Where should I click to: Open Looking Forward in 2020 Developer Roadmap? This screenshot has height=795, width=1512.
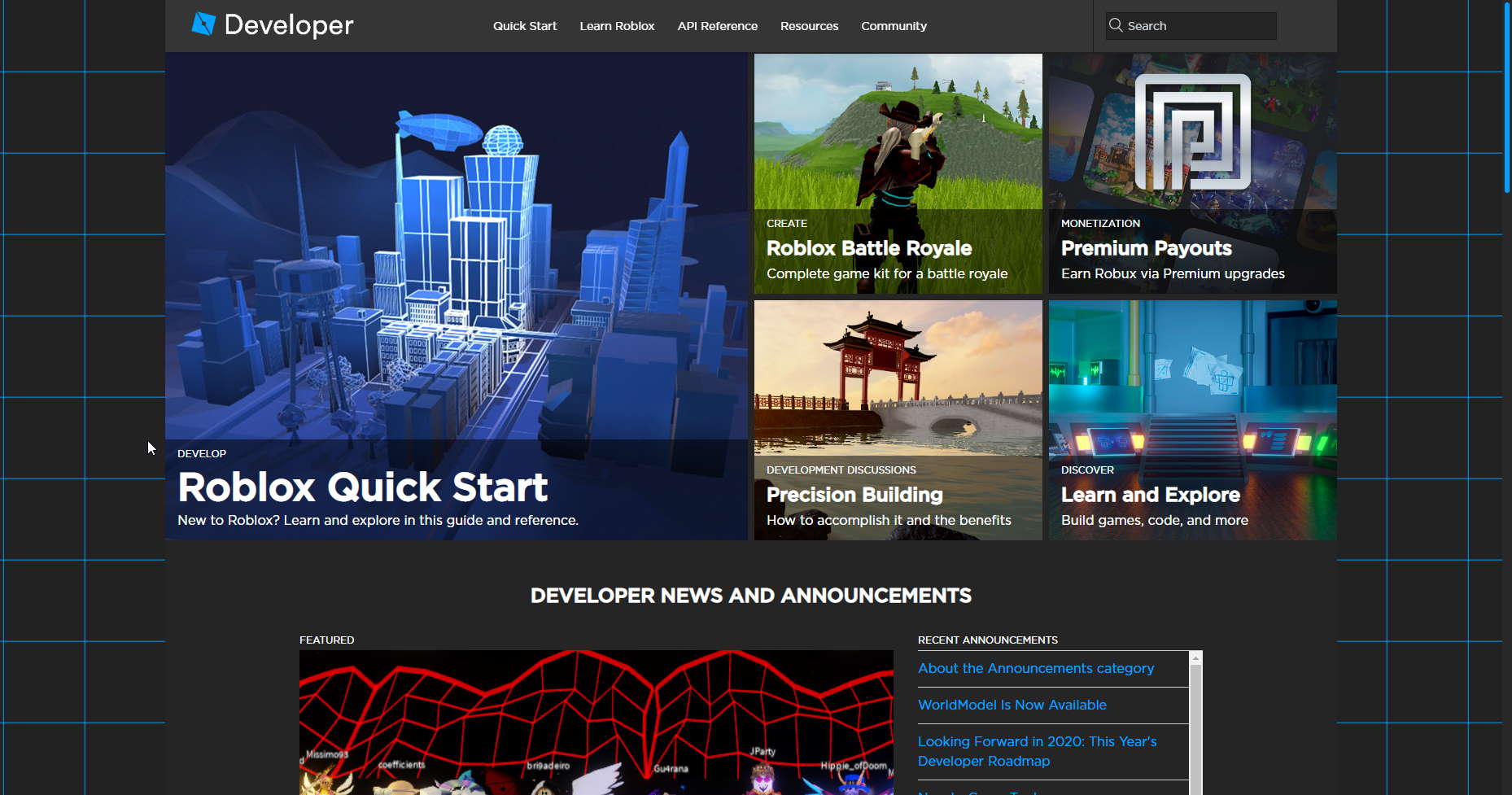tap(1038, 751)
